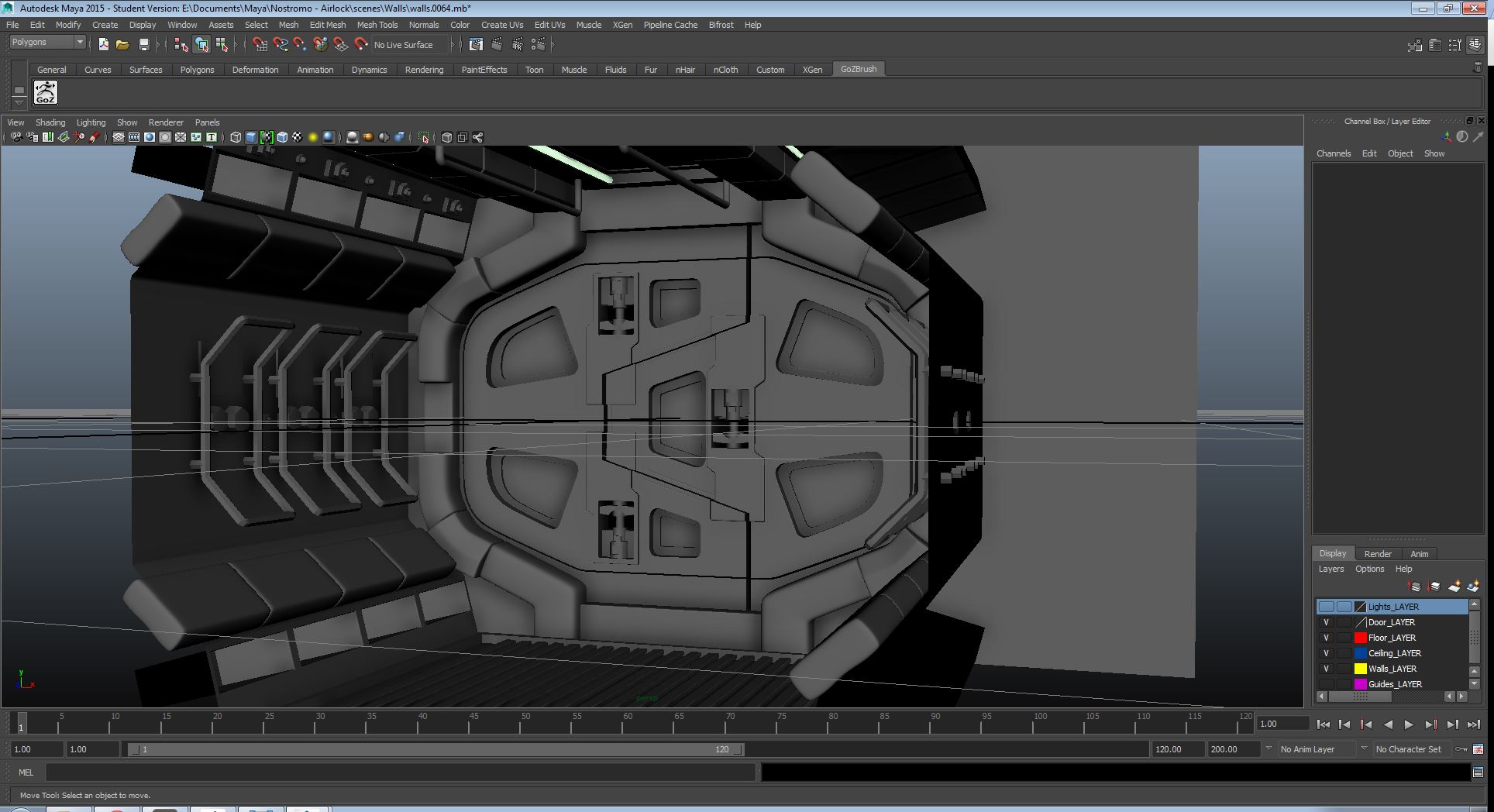Image resolution: width=1494 pixels, height=812 pixels.
Task: Move selected layer up in layer editor
Action: click(x=1414, y=587)
